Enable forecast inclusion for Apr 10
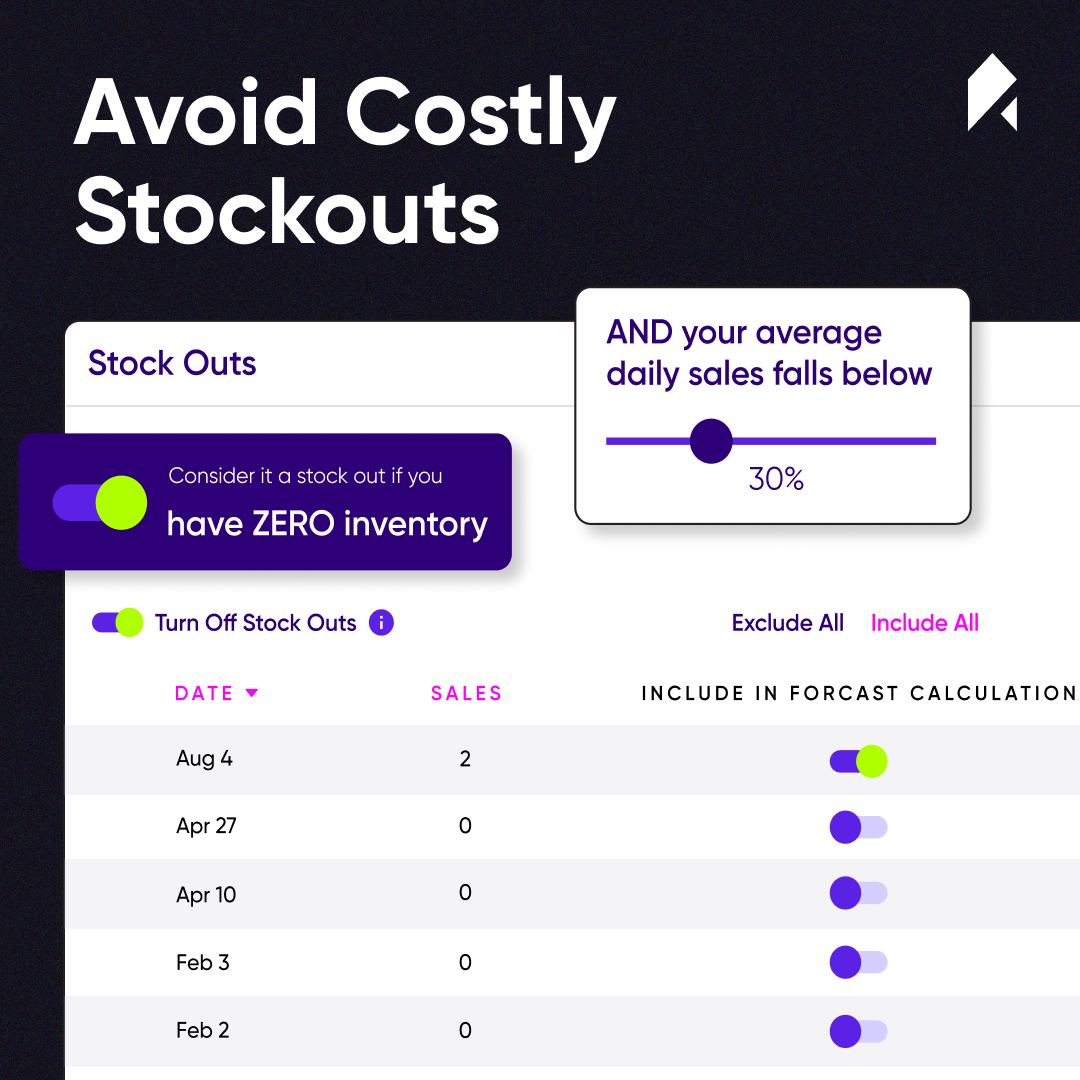The height and width of the screenshot is (1080, 1080). tap(858, 893)
